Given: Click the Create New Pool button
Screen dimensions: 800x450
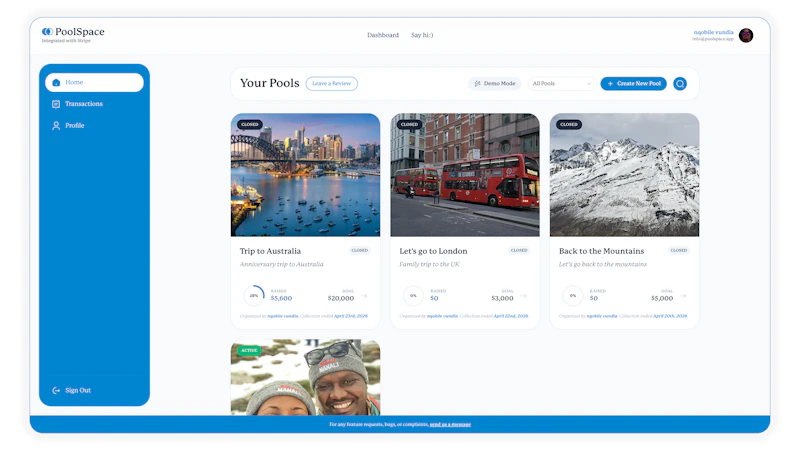Looking at the screenshot, I should tap(634, 84).
